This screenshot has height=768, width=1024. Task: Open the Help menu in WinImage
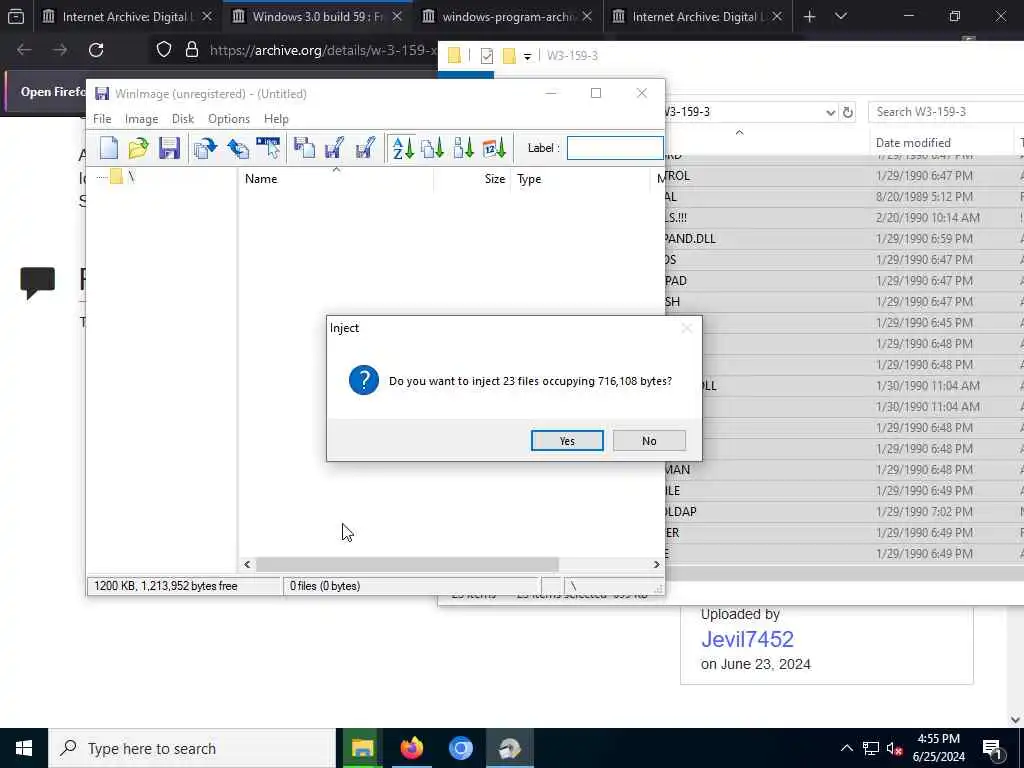(x=276, y=119)
